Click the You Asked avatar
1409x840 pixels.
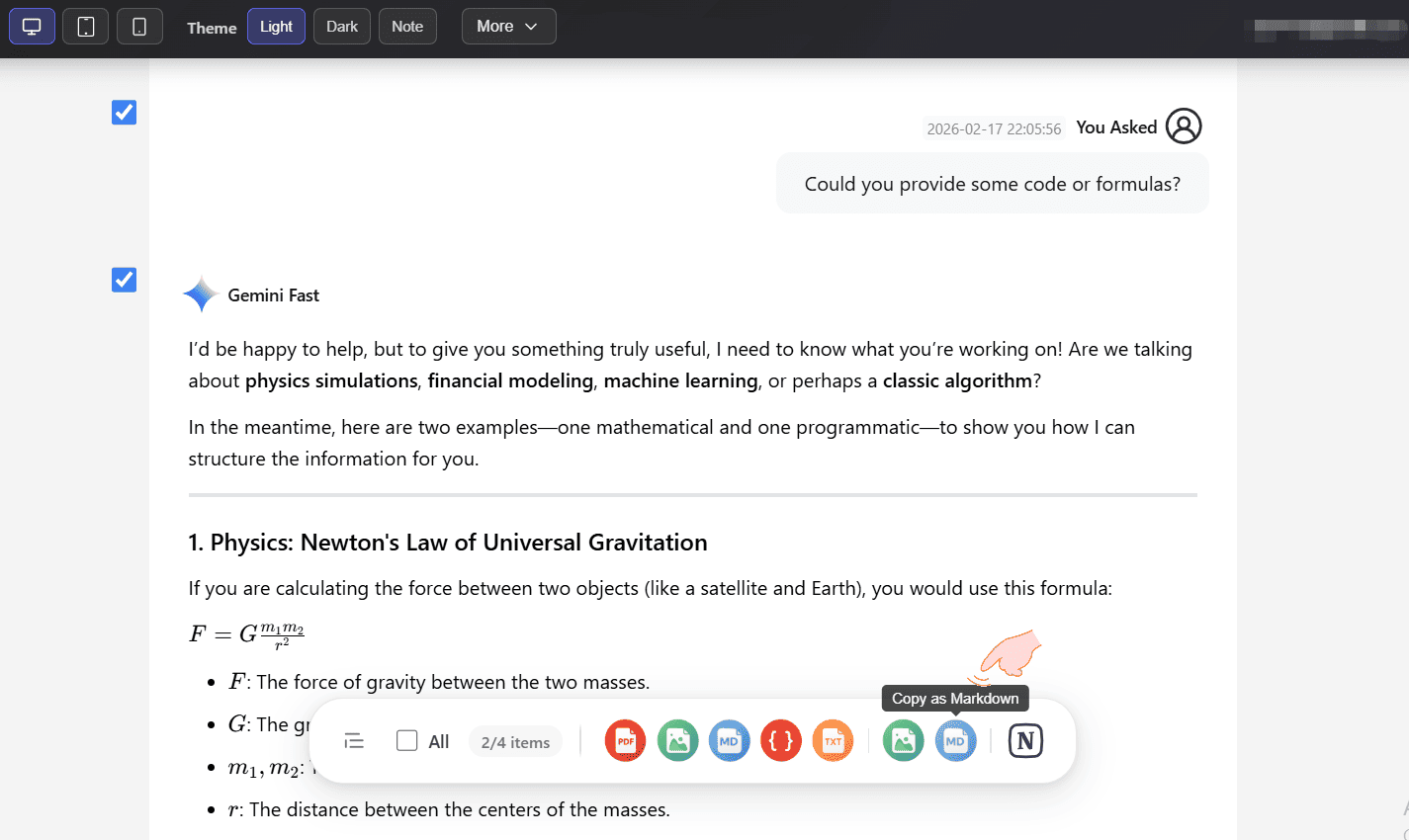1184,126
